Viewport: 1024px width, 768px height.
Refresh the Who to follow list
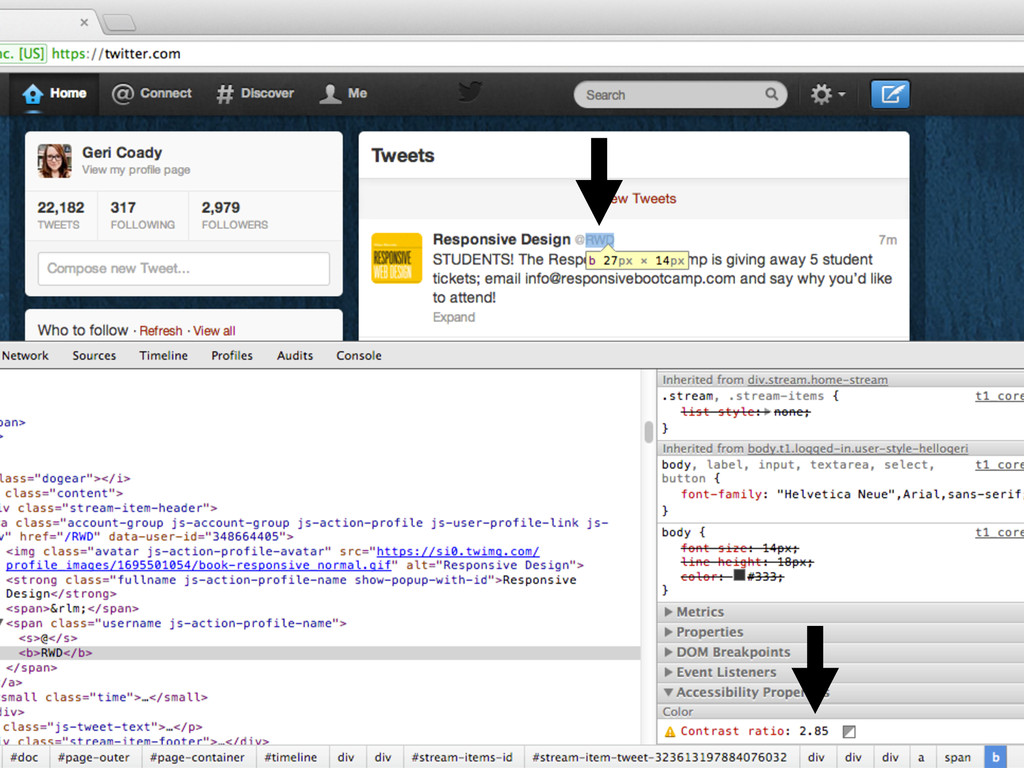(161, 330)
